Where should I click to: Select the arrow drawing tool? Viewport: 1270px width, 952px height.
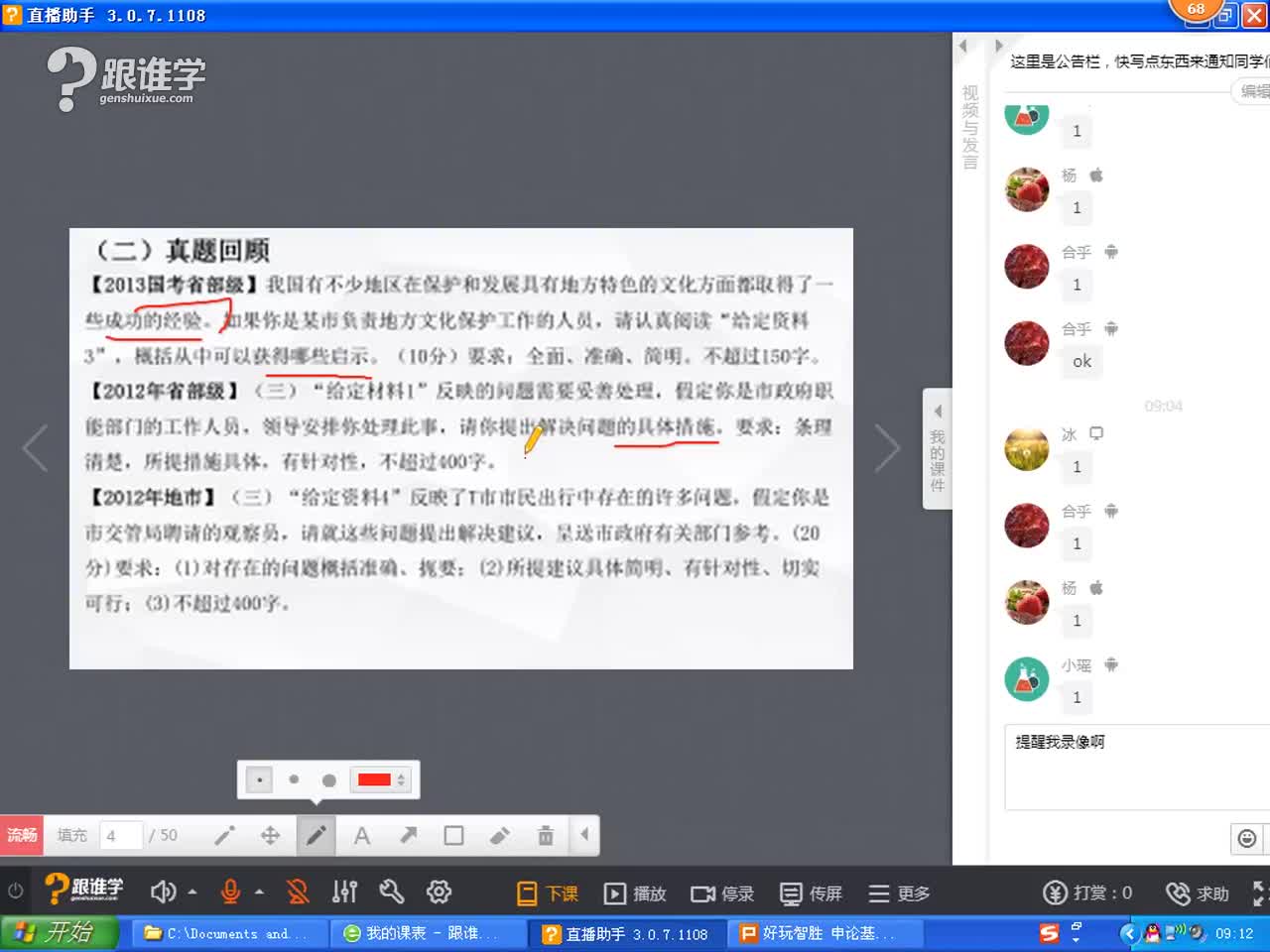tap(408, 836)
